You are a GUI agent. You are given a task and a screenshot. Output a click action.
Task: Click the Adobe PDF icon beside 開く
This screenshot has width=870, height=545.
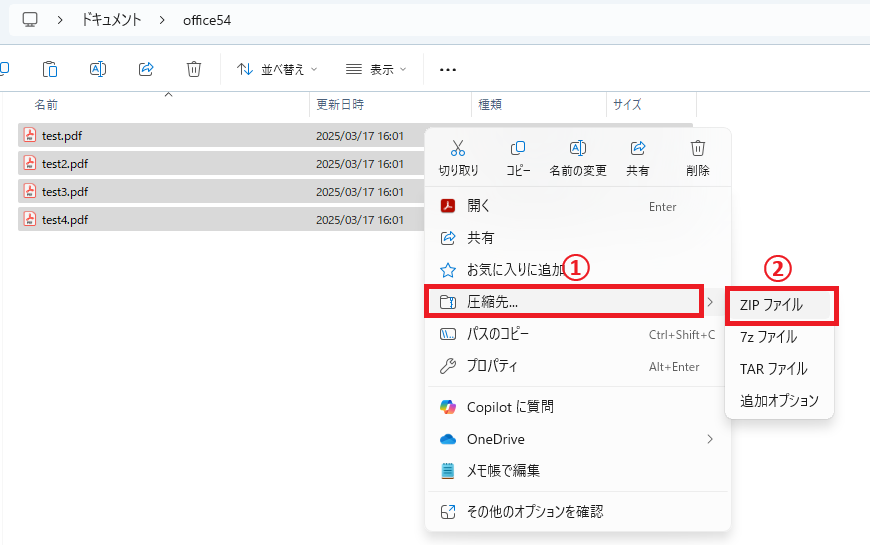[448, 206]
